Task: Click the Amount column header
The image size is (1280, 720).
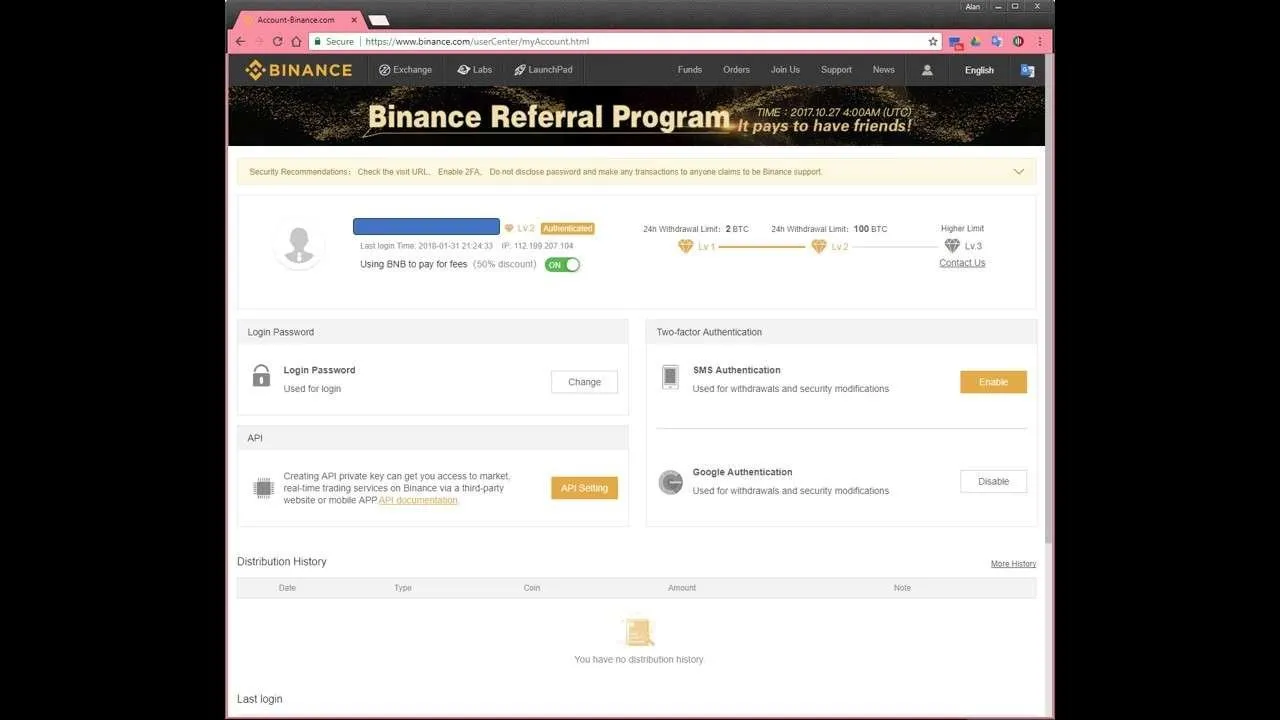Action: pyautogui.click(x=682, y=588)
